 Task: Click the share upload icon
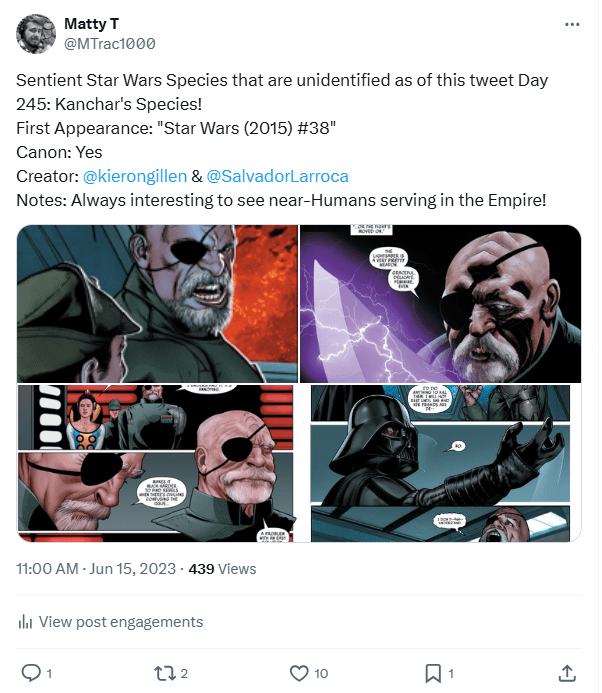(x=567, y=672)
